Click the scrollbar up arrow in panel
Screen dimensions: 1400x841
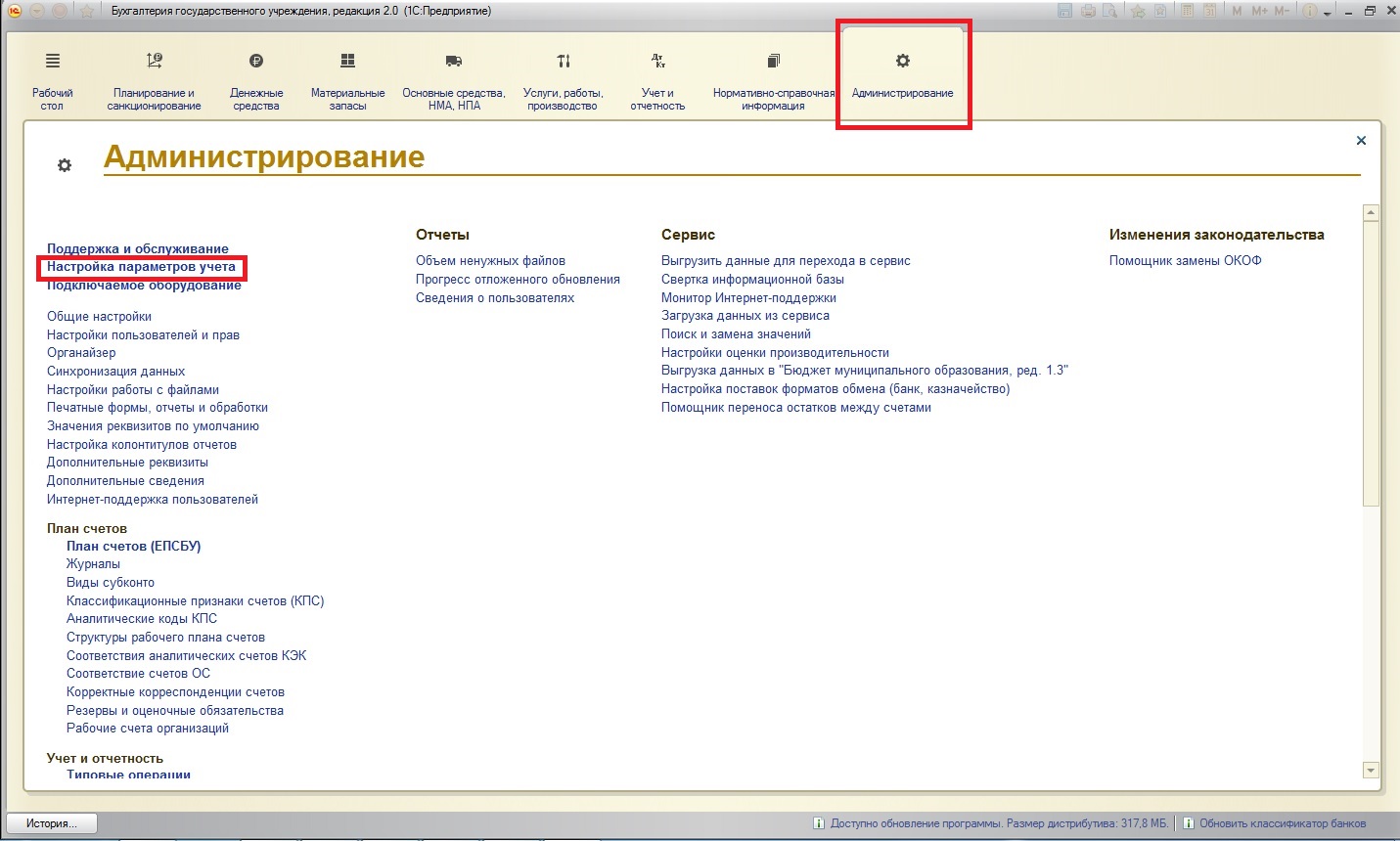pos(1371,212)
